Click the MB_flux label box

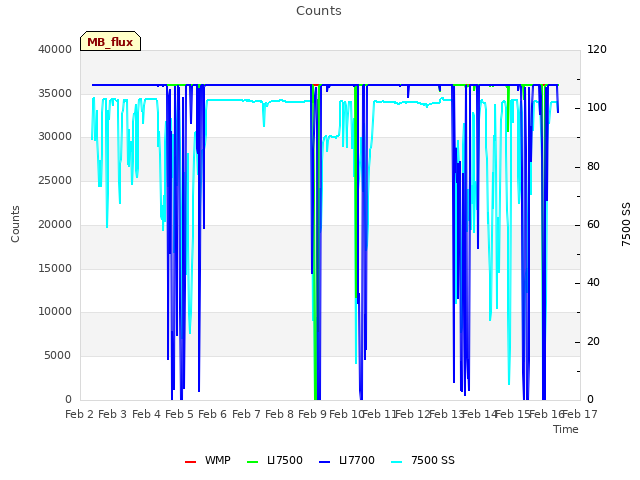pyautogui.click(x=110, y=41)
